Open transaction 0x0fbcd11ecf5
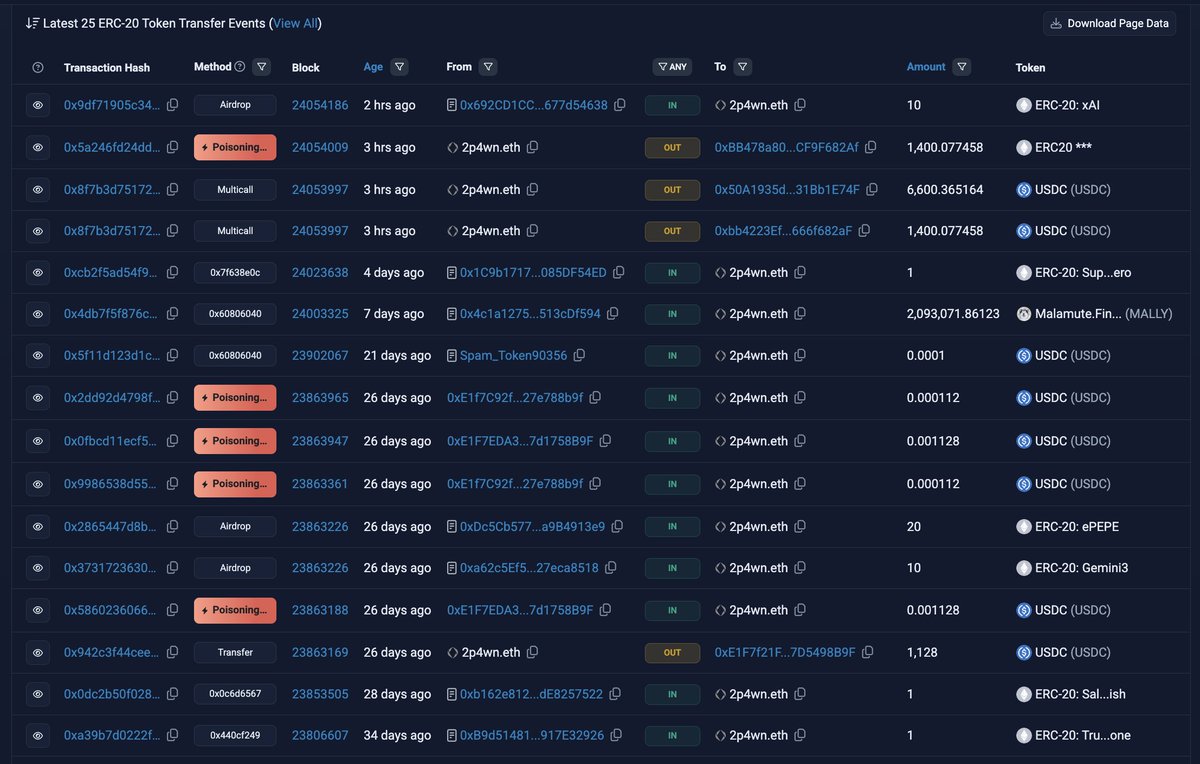1200x764 pixels. coord(111,441)
